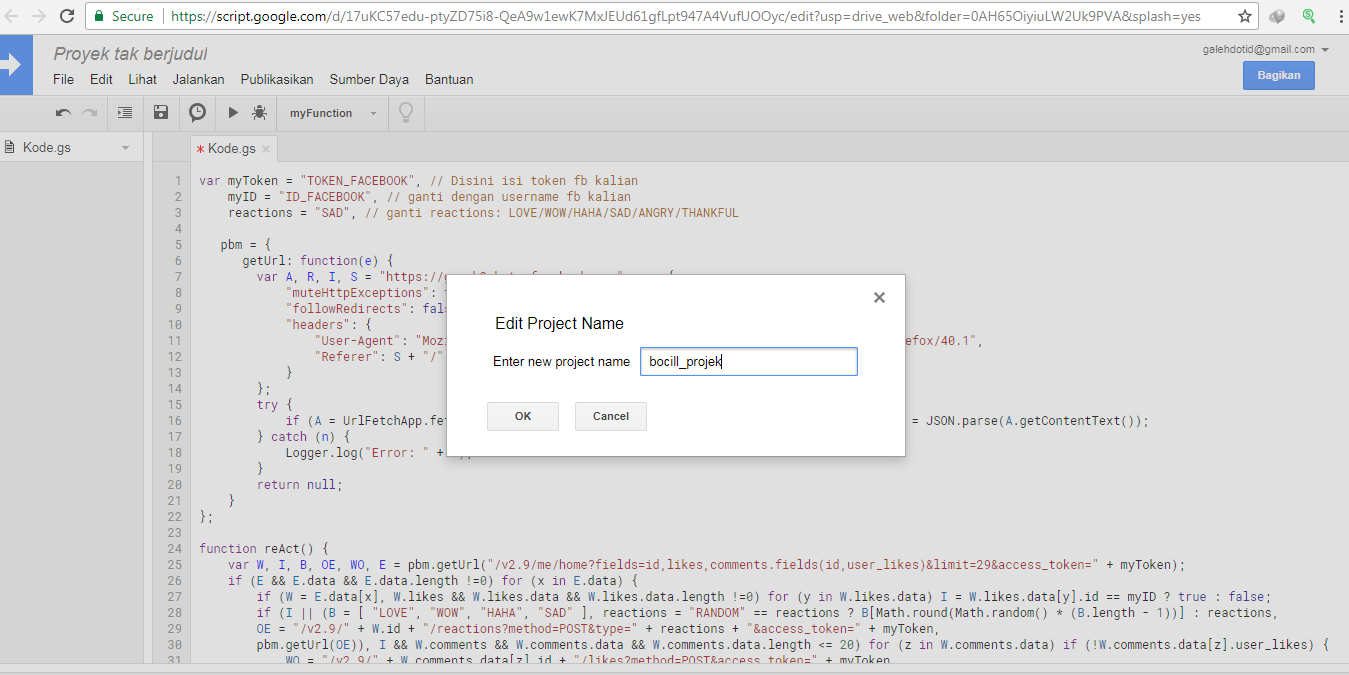Click the blue Bagikan button
Viewport: 1349px width, 675px height.
click(1278, 74)
